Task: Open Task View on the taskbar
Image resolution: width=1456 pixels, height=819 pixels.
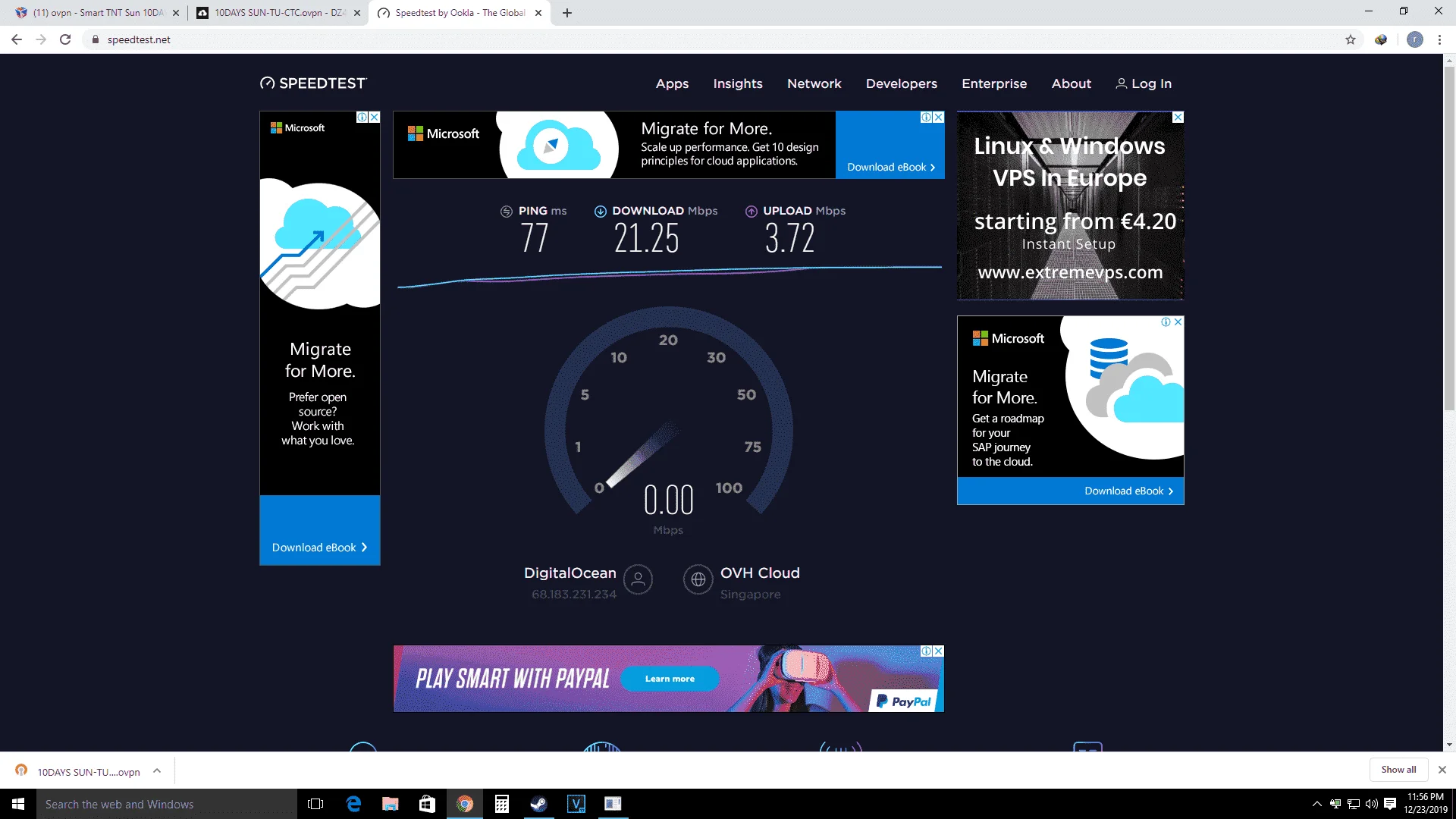Action: [315, 804]
